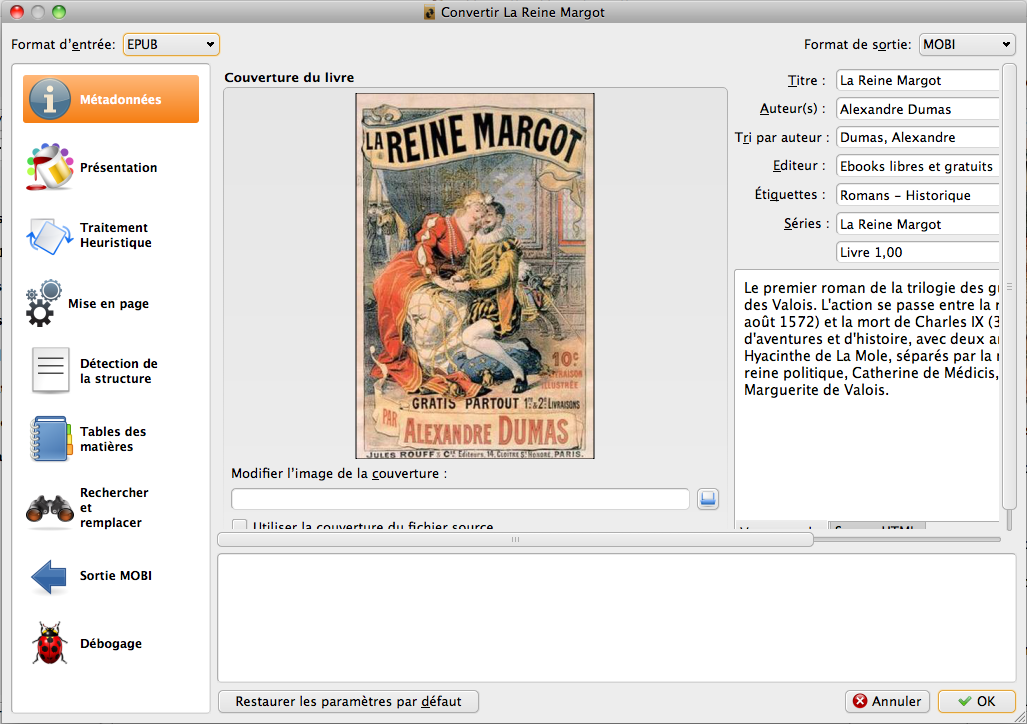The height and width of the screenshot is (724, 1027).
Task: Open the Métadonnées section
Action: tap(111, 99)
